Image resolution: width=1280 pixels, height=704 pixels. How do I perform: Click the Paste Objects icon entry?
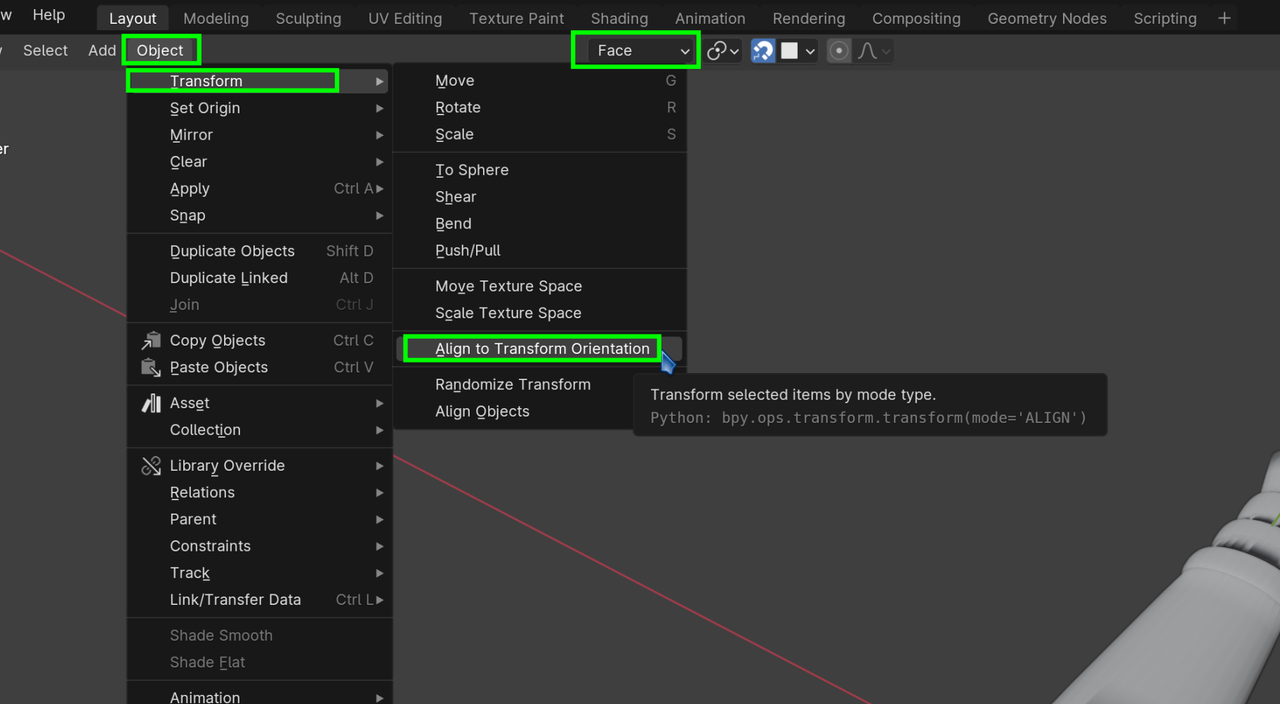coord(258,368)
